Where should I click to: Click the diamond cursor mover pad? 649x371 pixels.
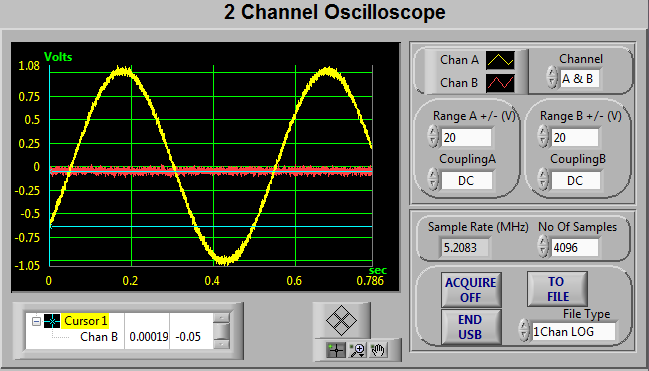341,320
